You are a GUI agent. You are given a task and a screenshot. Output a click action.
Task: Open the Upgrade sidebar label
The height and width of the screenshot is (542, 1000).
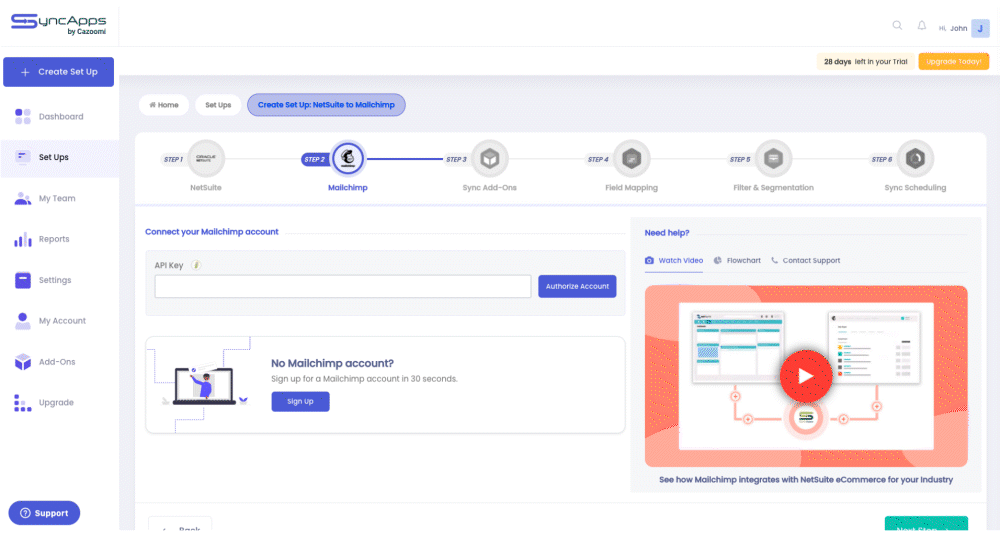tap(56, 402)
